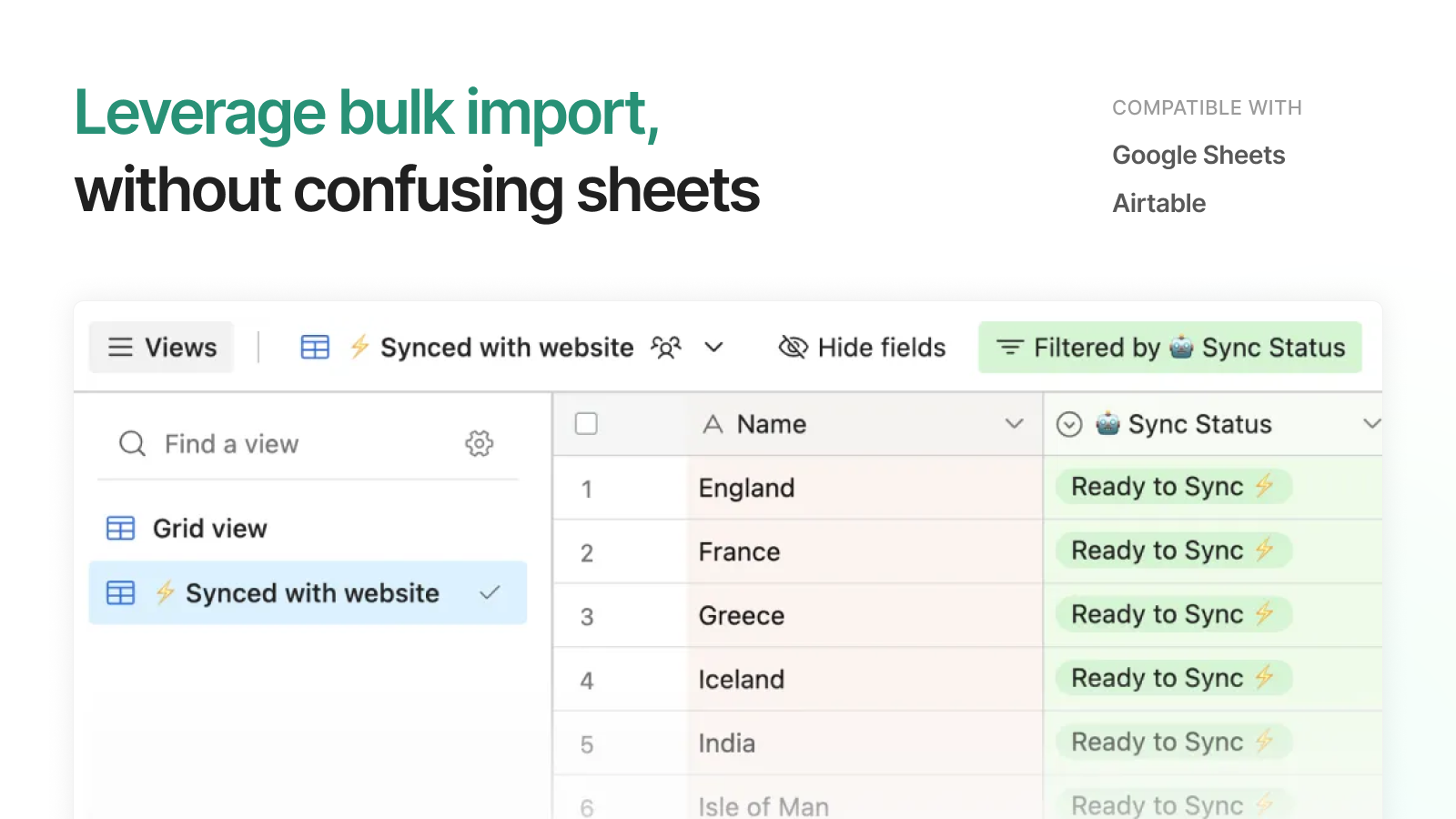The height and width of the screenshot is (819, 1456).
Task: Click the lightning bolt icon in the toolbar view name
Action: click(x=359, y=347)
